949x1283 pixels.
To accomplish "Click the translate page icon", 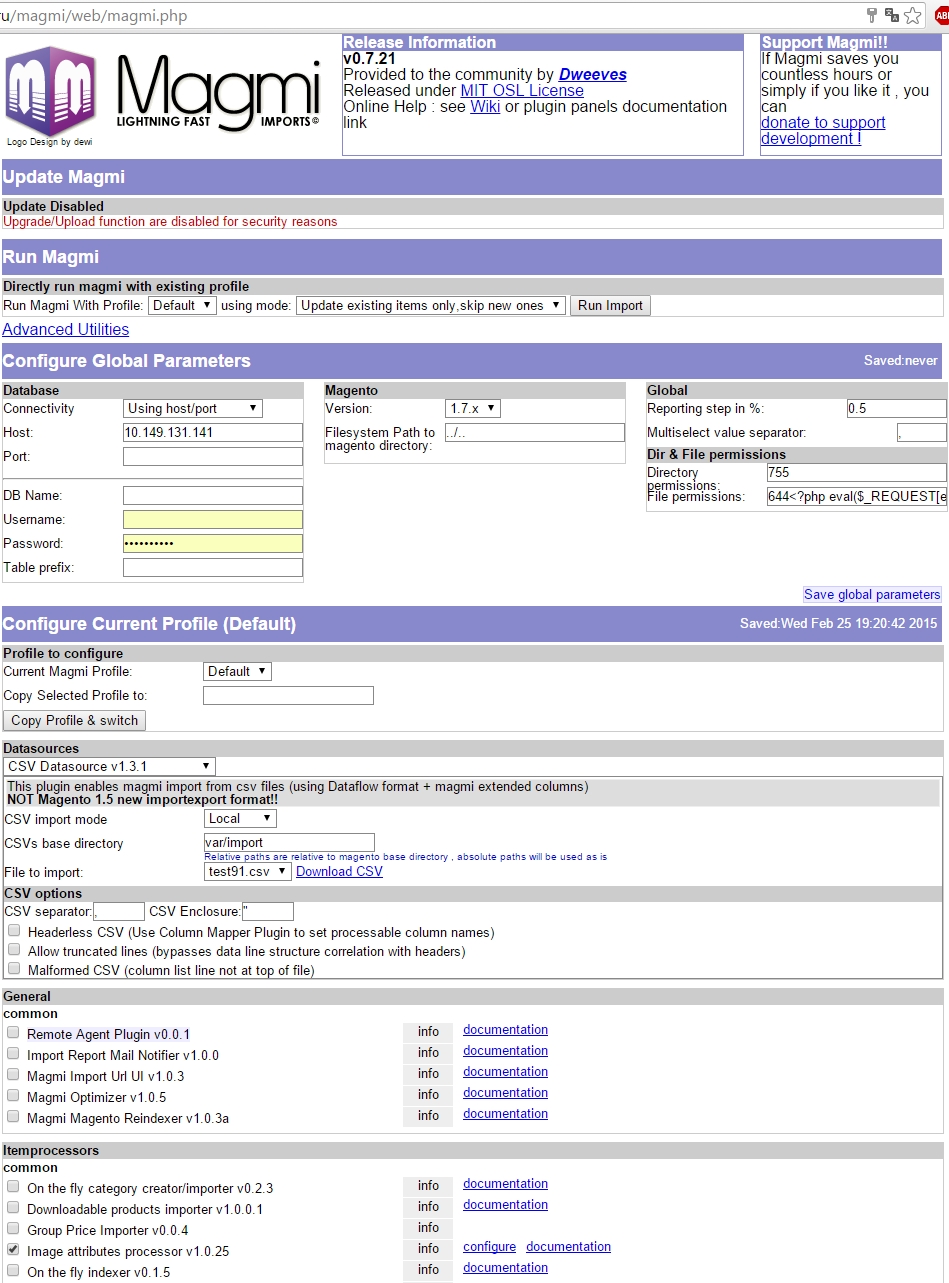I will pos(892,15).
